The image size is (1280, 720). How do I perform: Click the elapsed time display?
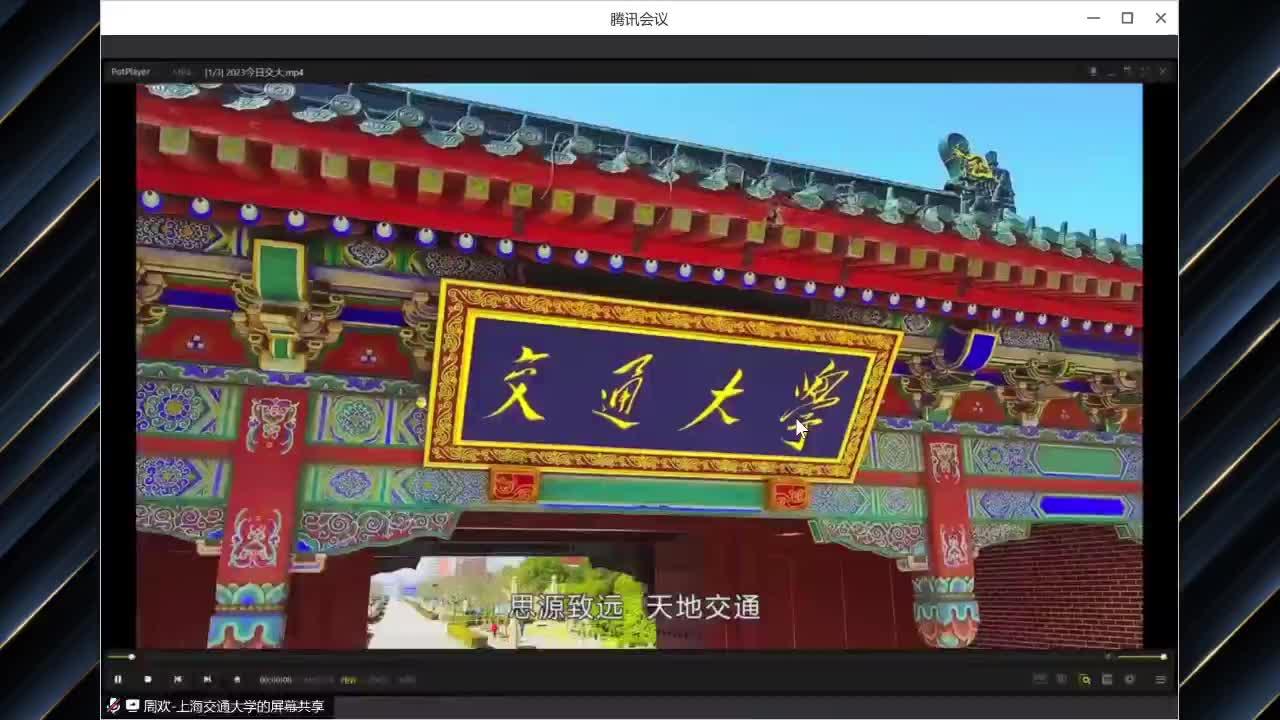[x=276, y=680]
